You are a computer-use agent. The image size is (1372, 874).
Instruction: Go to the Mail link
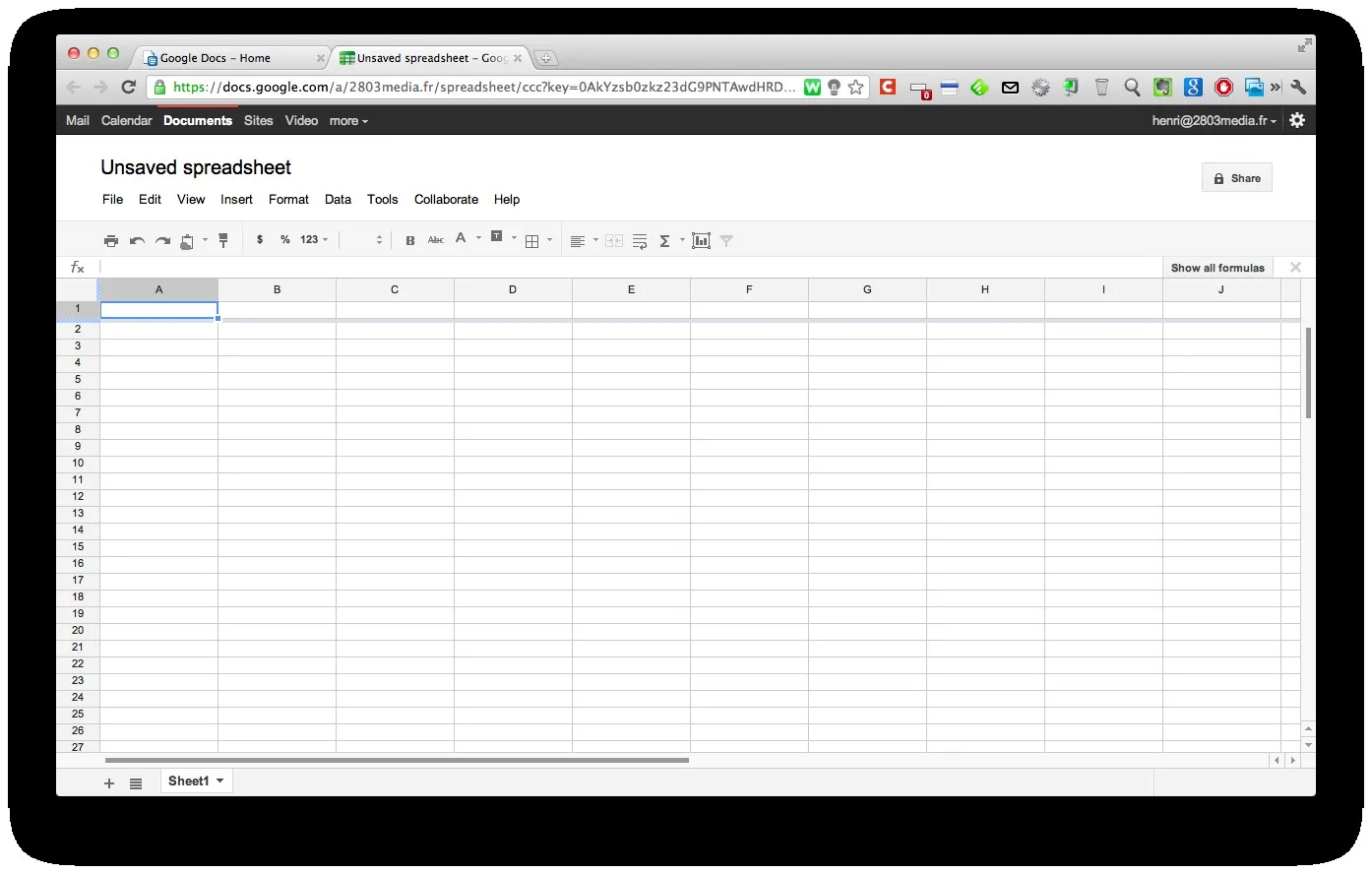click(x=78, y=121)
